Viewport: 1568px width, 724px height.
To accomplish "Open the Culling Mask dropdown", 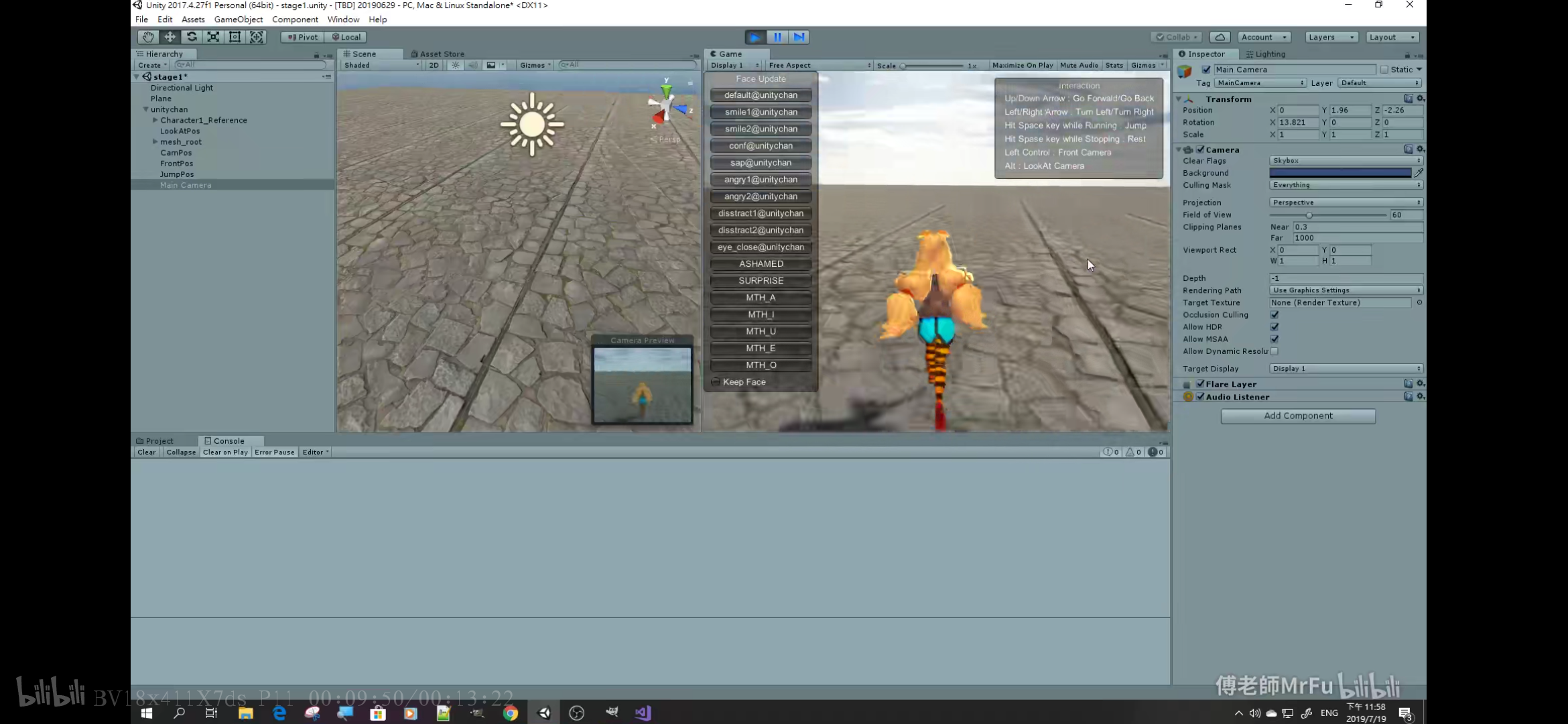I will tap(1345, 185).
